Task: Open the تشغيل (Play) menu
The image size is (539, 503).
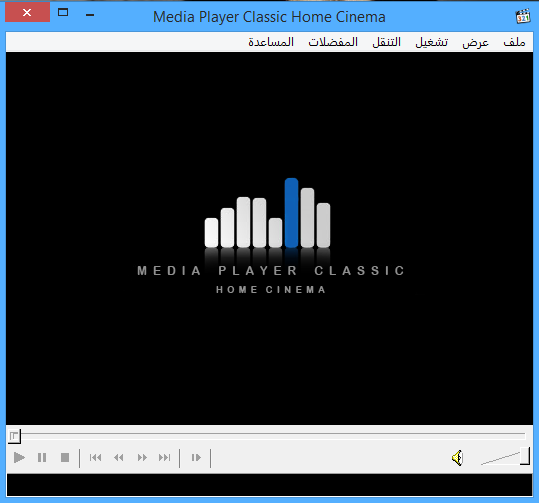Action: click(x=432, y=42)
